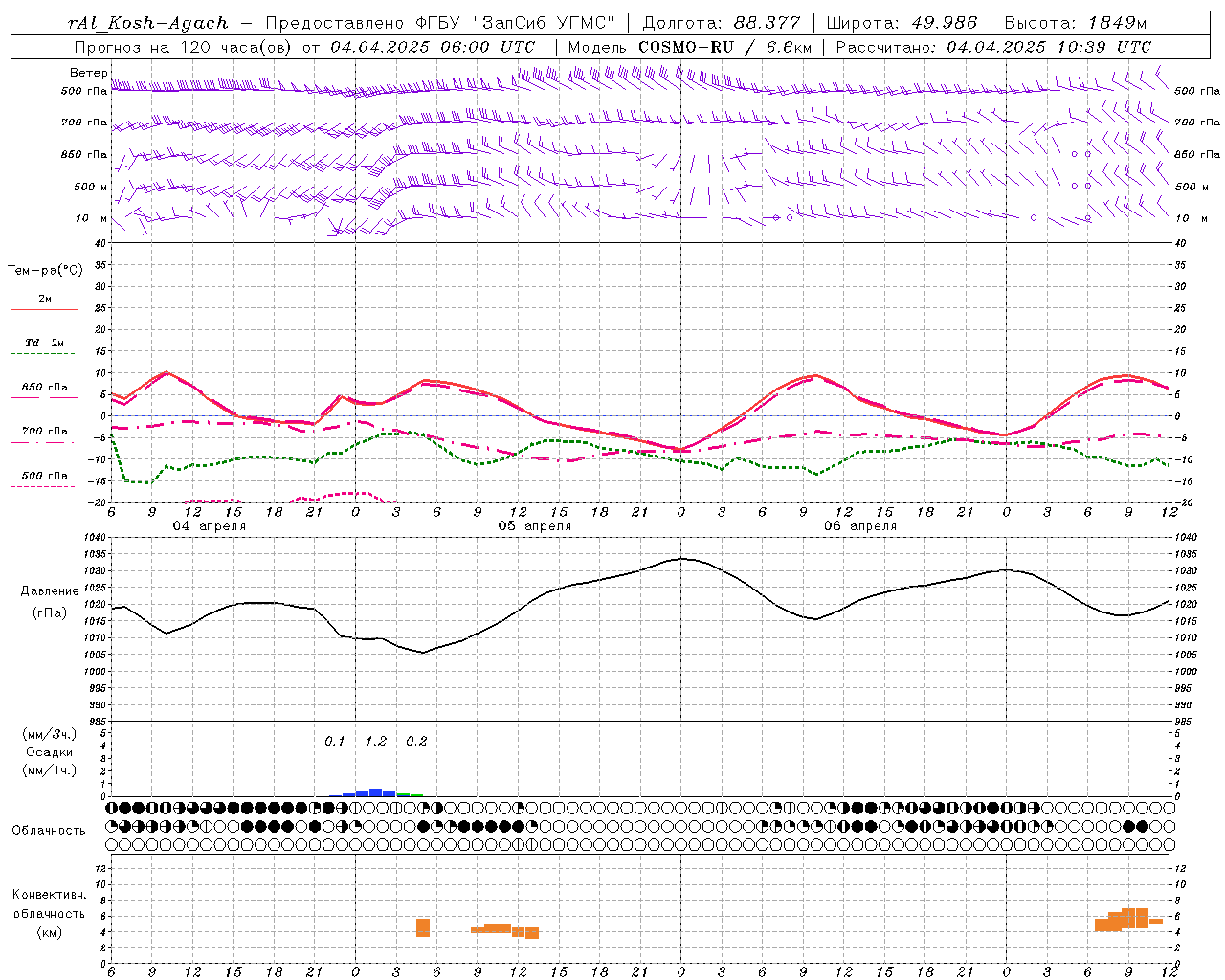The width and height of the screenshot is (1225, 980).
Task: Click the Осадки panel label
Action: 50,752
